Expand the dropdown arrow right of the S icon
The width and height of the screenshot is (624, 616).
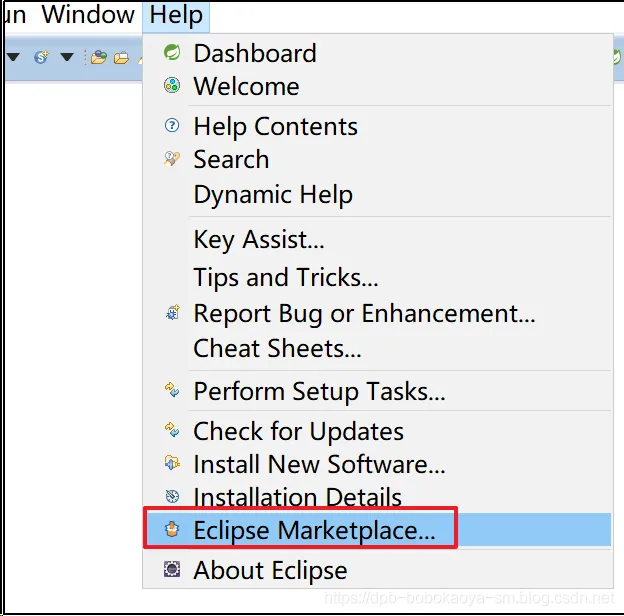[66, 57]
